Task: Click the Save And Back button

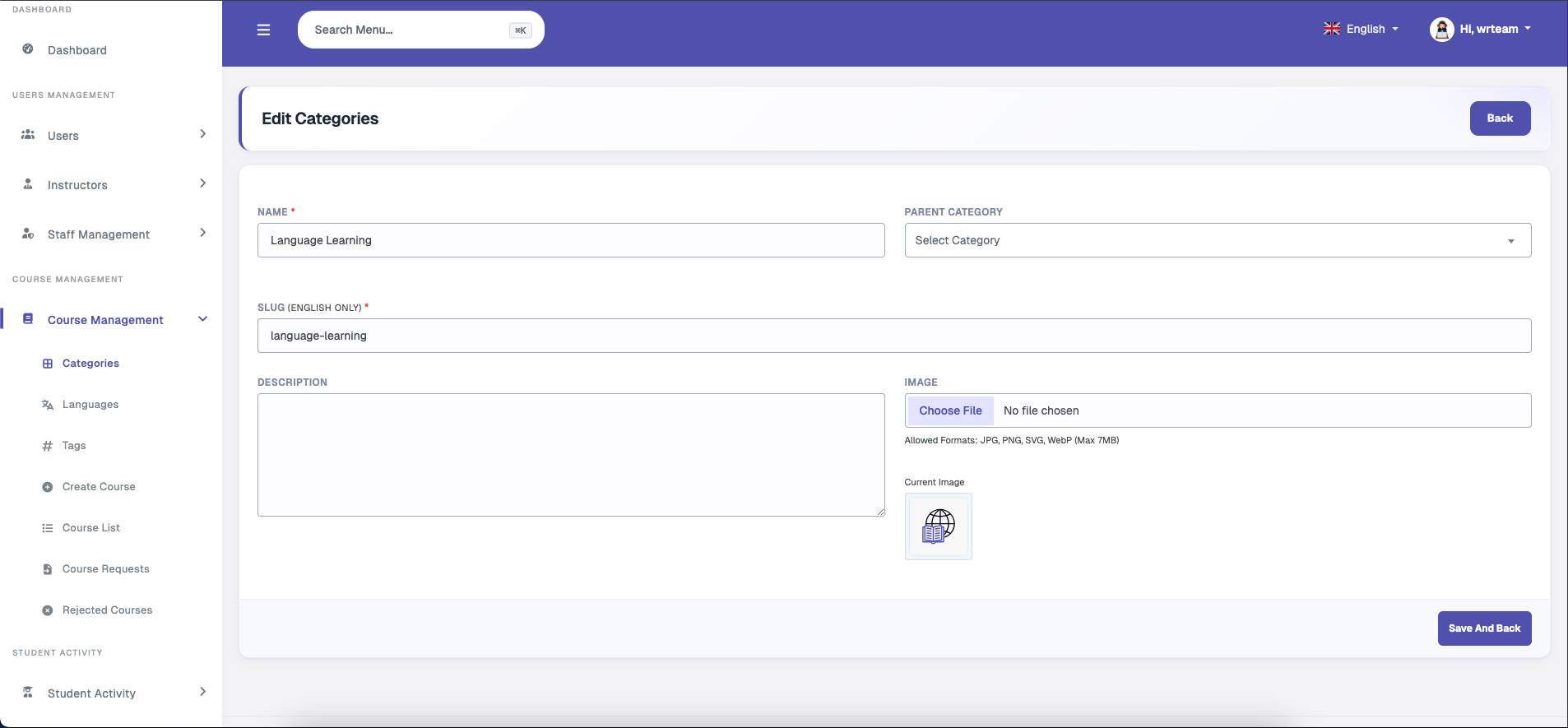Action: (1484, 628)
